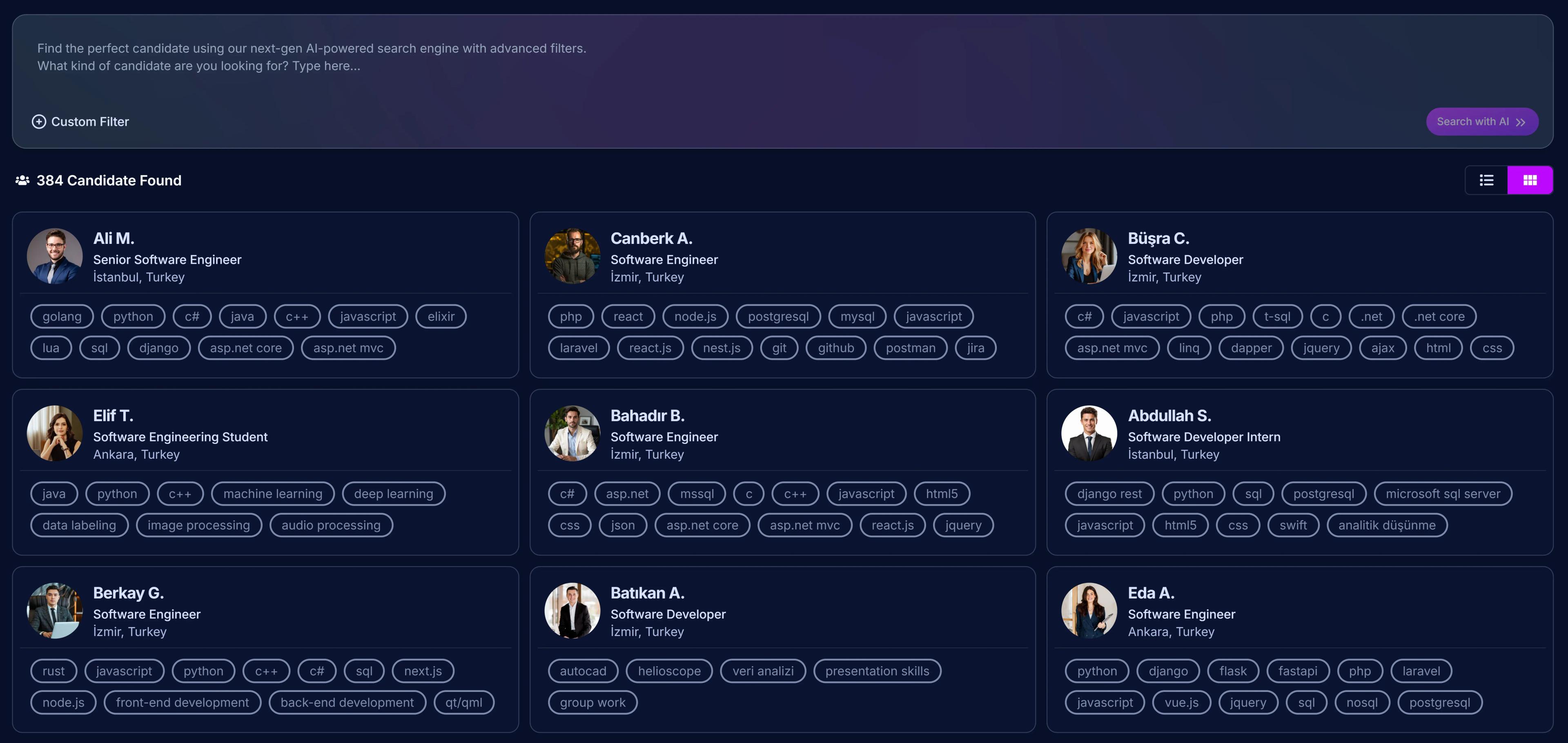Click Canberk A.'s avatar picture
Viewport: 1568px width, 743px height.
coord(572,256)
